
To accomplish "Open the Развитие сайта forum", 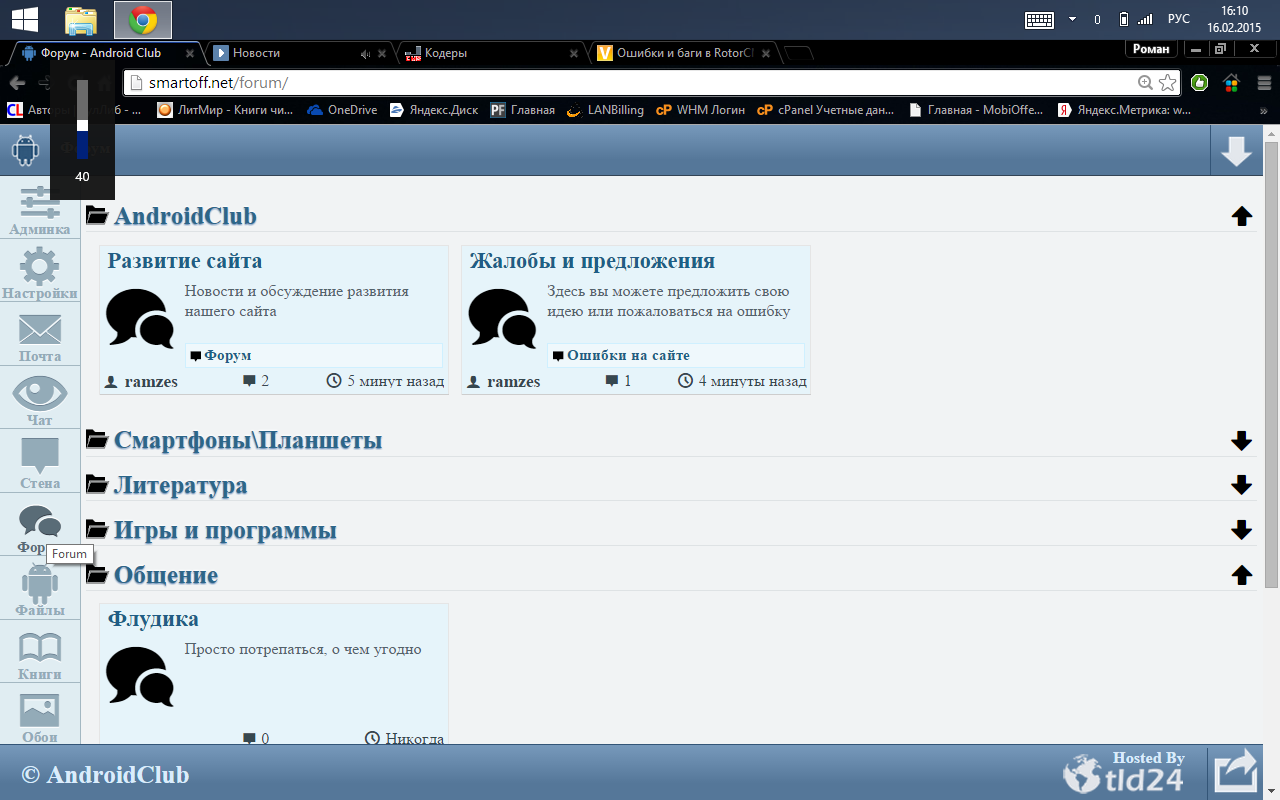I will point(185,261).
